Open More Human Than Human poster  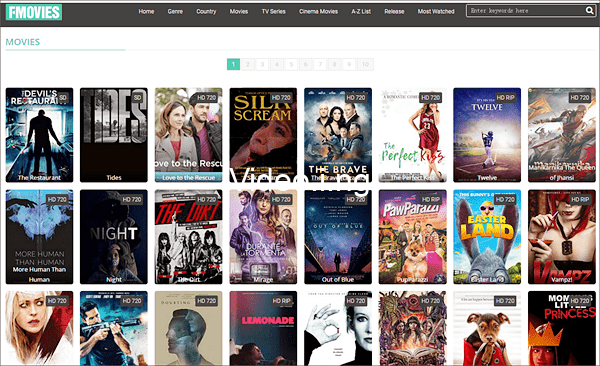(x=39, y=237)
